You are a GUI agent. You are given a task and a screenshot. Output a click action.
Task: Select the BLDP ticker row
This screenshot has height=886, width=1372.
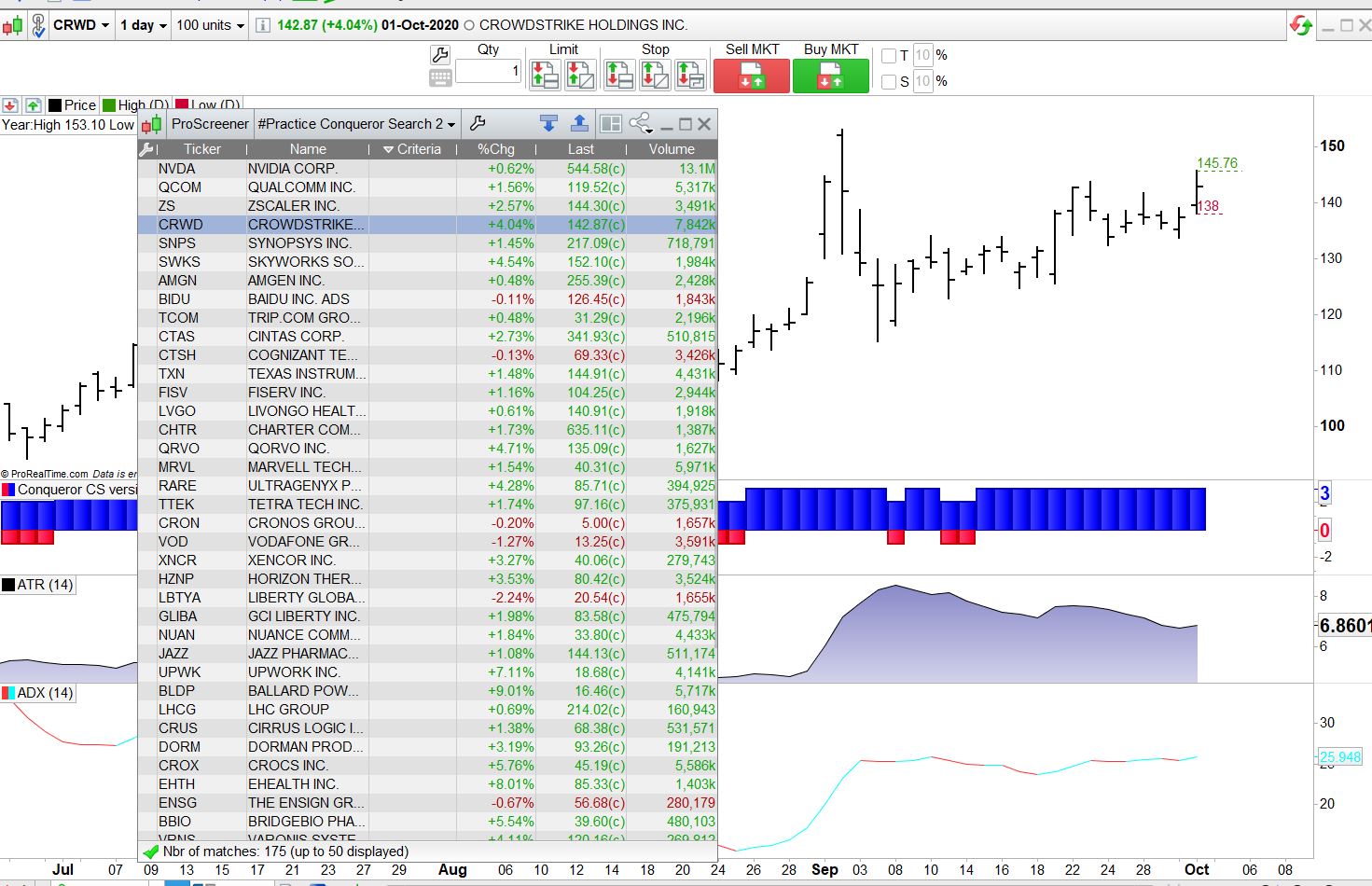click(428, 691)
